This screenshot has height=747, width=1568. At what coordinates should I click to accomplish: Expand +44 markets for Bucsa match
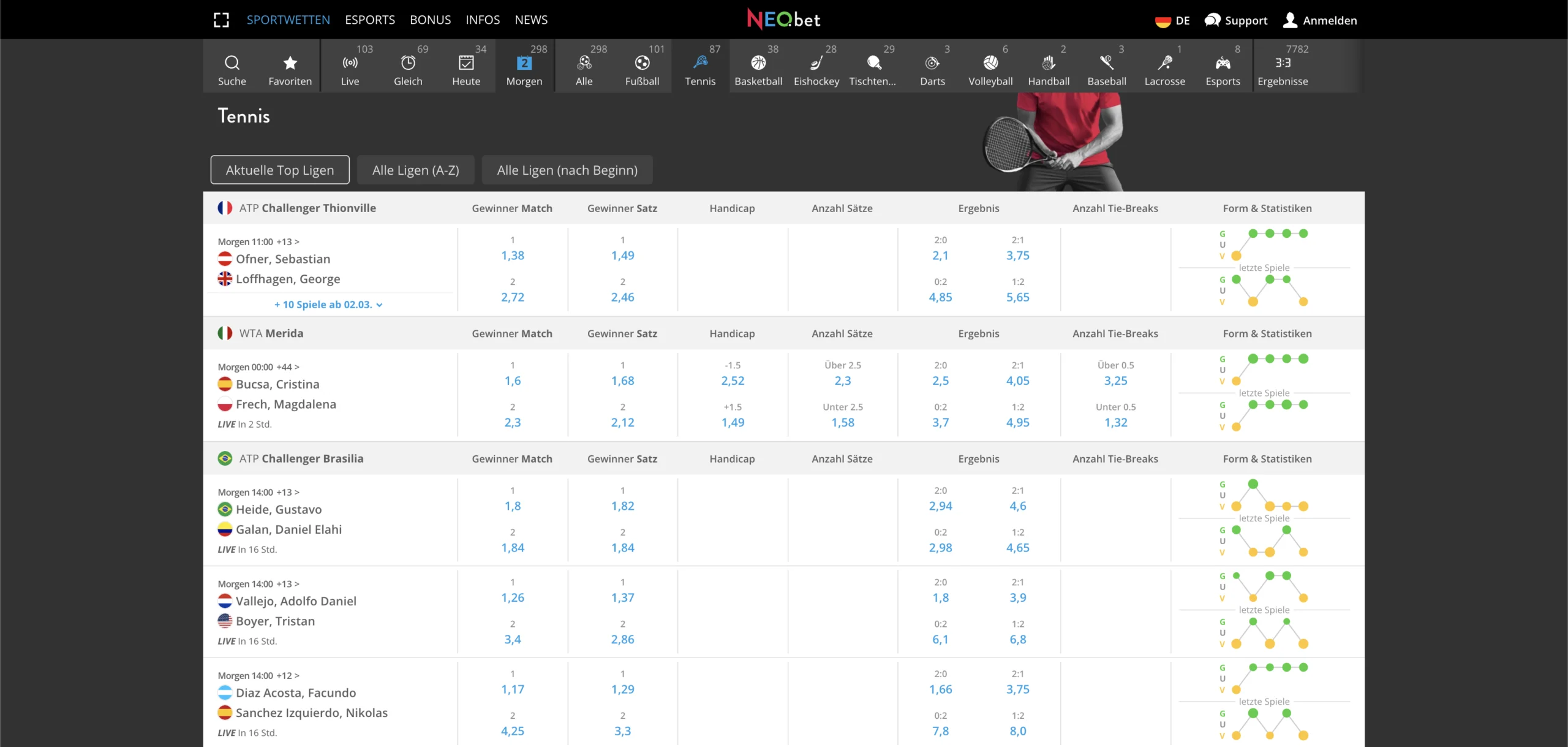287,367
